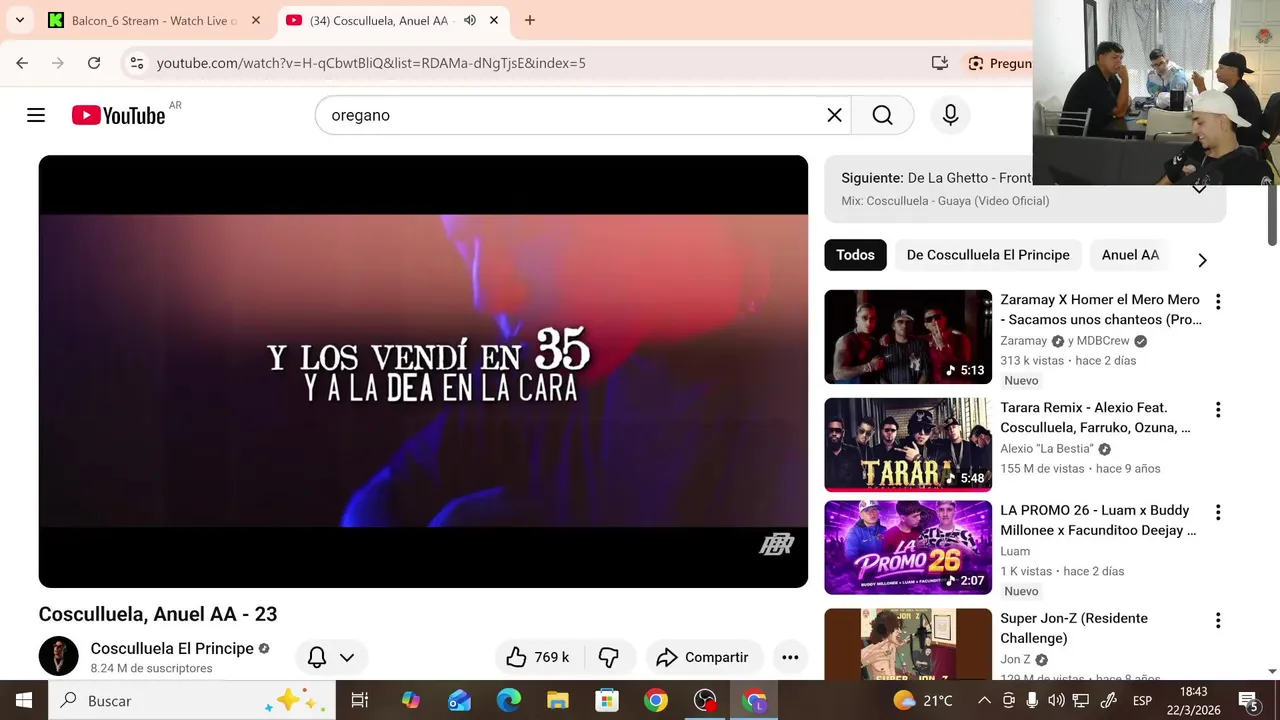The width and height of the screenshot is (1280, 720).
Task: Go to the YouTube home logo
Action: pos(119,115)
